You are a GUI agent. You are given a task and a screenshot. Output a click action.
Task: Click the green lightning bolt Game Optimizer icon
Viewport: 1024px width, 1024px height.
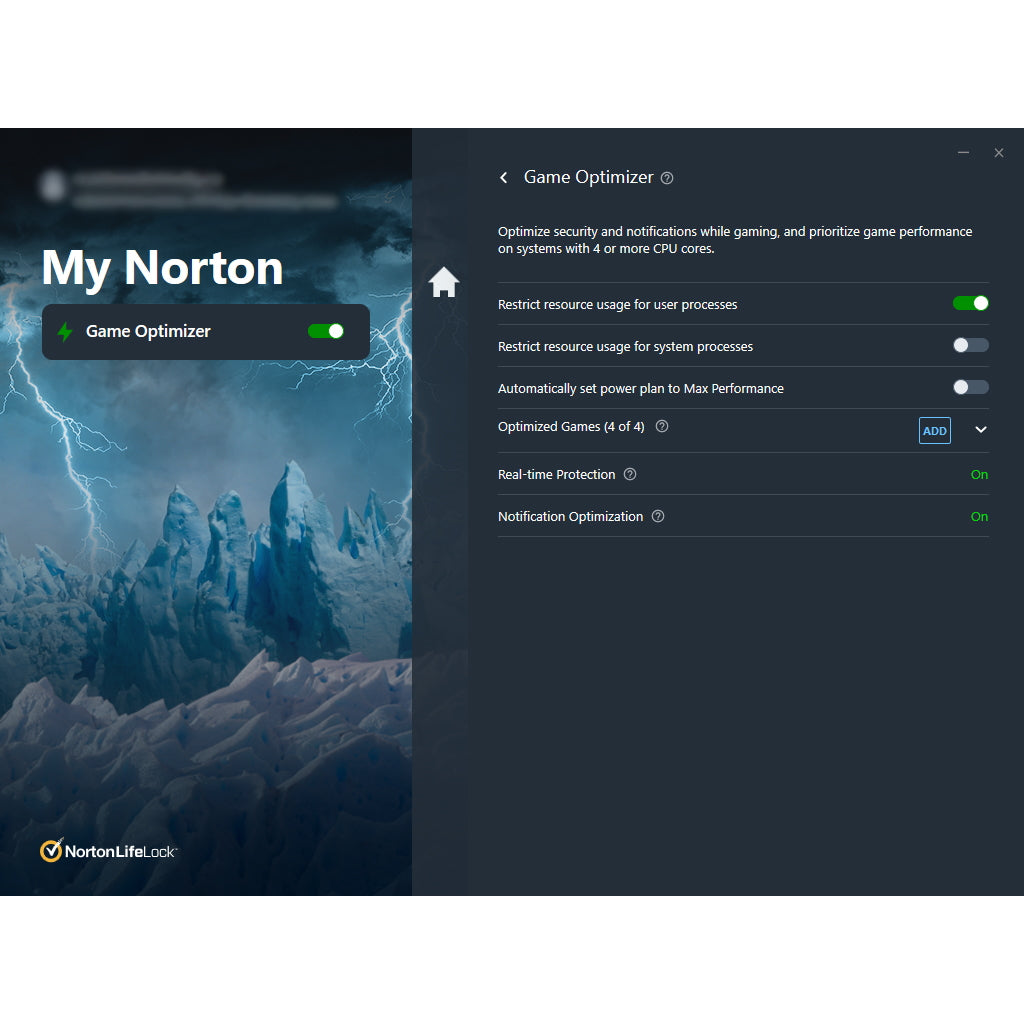(66, 331)
